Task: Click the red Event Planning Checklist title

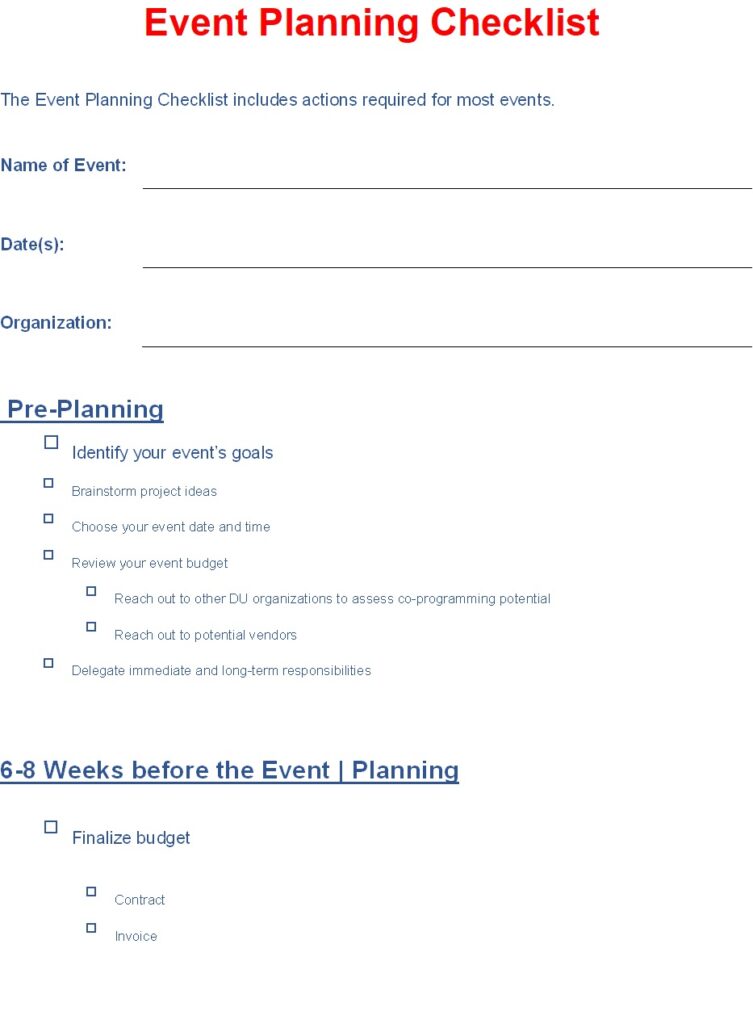Action: 372,23
